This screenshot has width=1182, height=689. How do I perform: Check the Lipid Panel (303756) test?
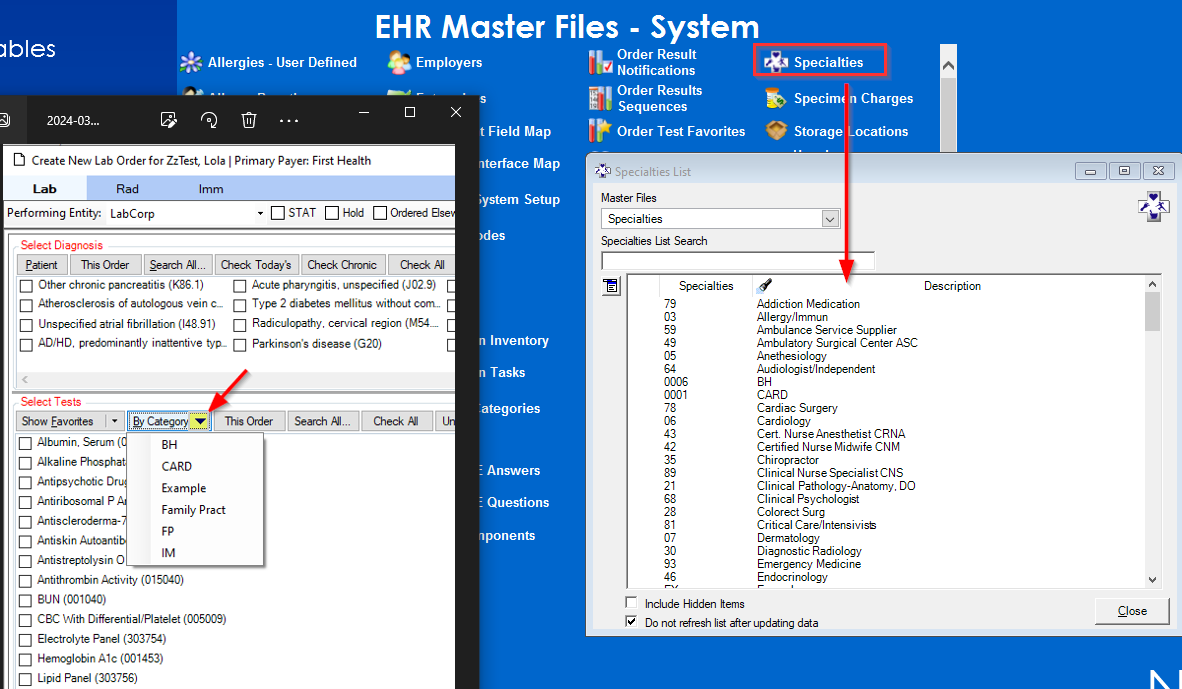pos(25,678)
